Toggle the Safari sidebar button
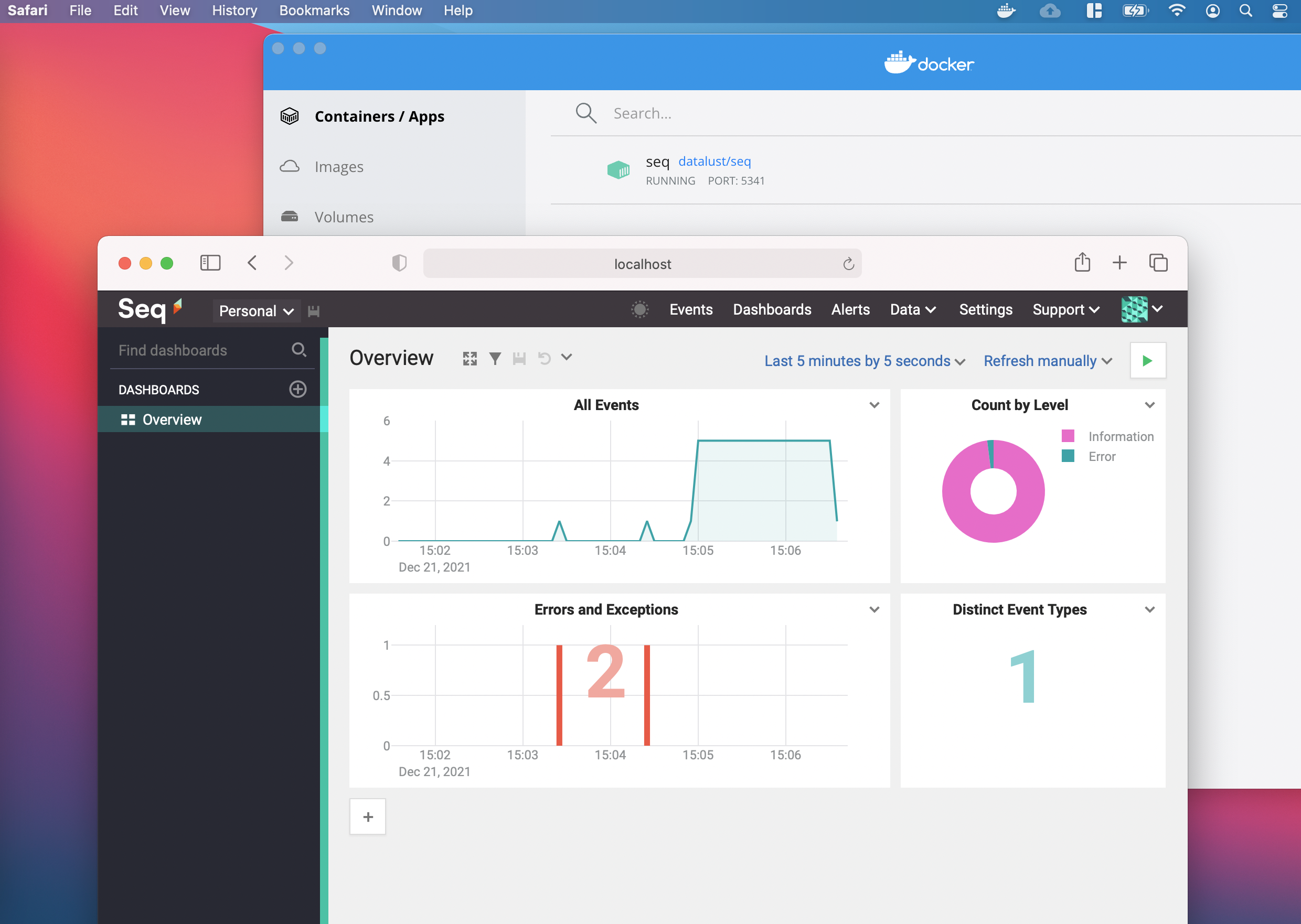Viewport: 1301px width, 924px height. tap(210, 263)
